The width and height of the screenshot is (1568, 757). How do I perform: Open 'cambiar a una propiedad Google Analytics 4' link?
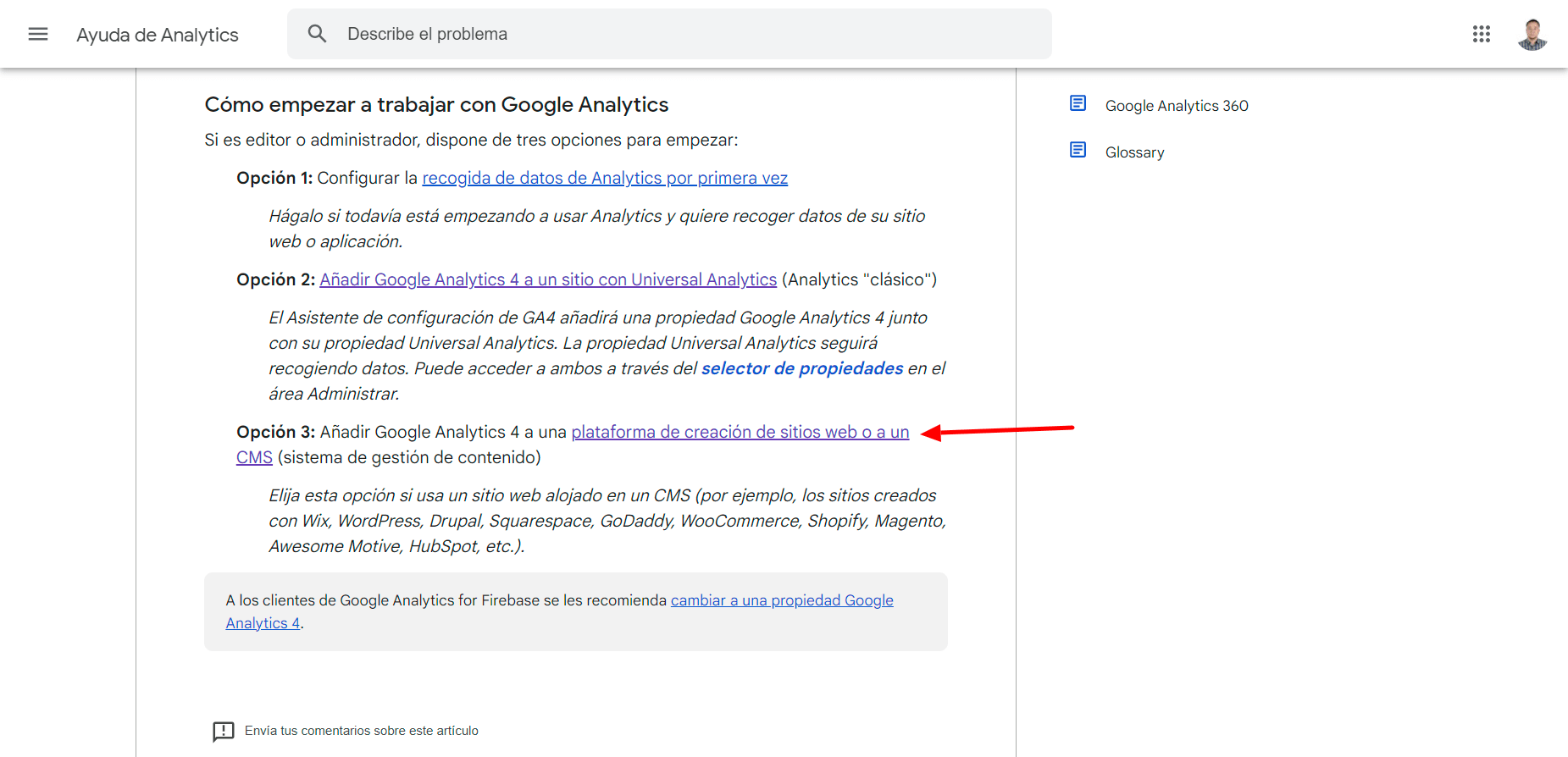pos(782,600)
